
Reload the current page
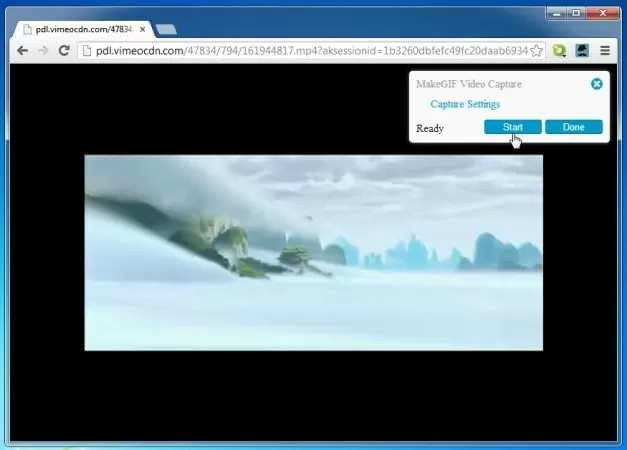pyautogui.click(x=64, y=50)
